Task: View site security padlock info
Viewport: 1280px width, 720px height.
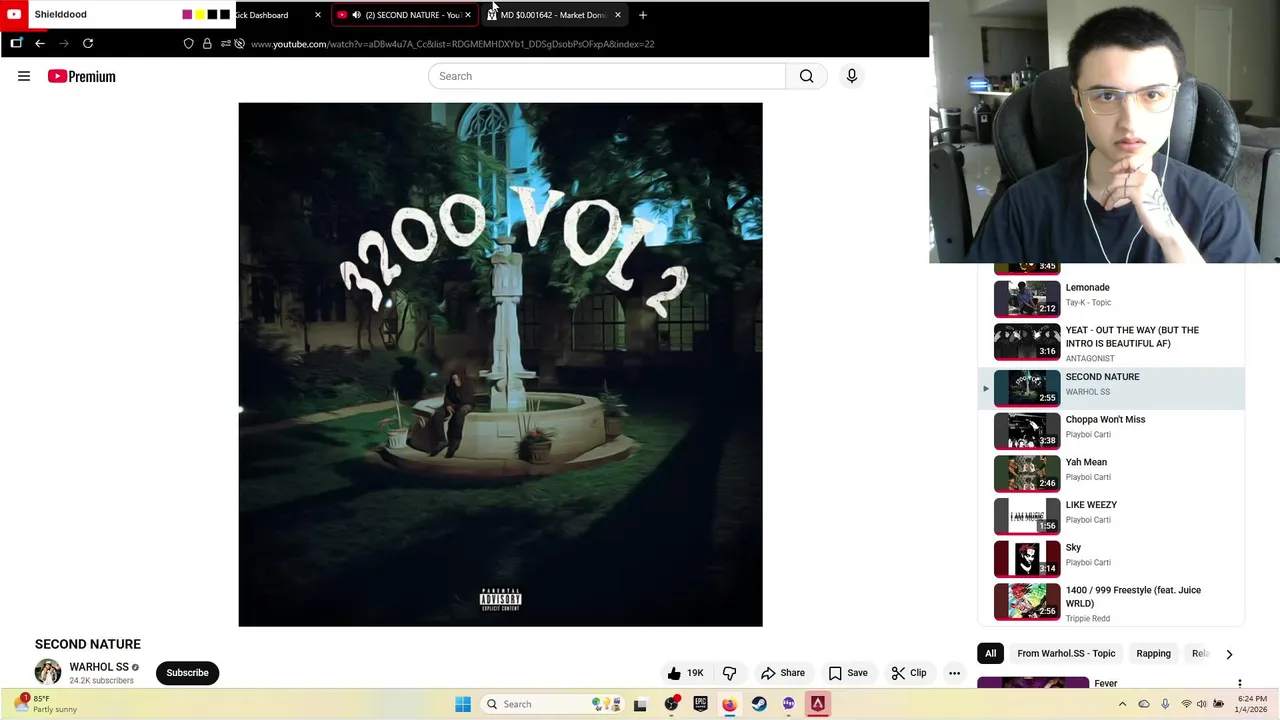Action: click(x=207, y=44)
